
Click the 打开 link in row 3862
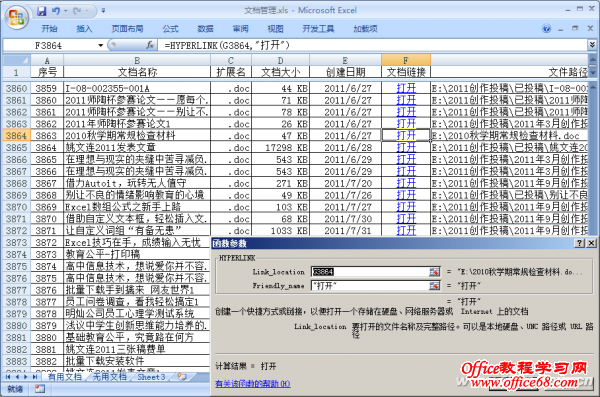406,112
